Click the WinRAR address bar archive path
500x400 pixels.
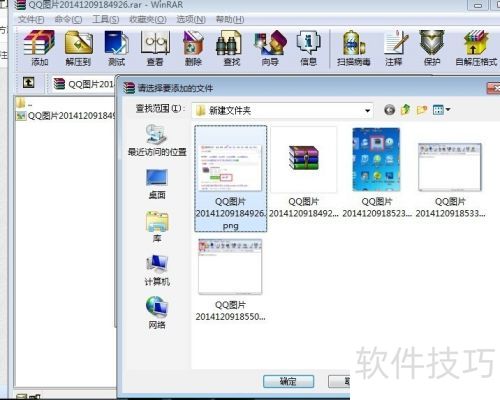click(x=83, y=84)
